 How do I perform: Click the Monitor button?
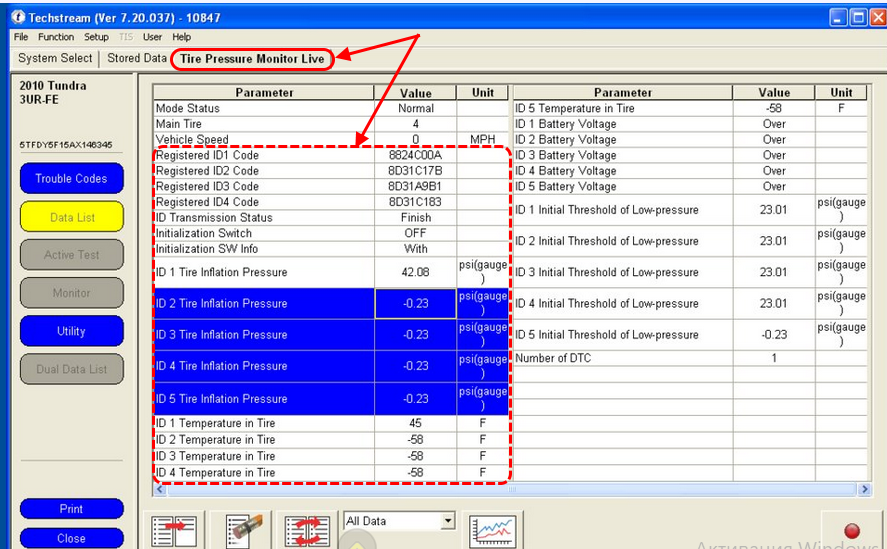click(x=71, y=293)
